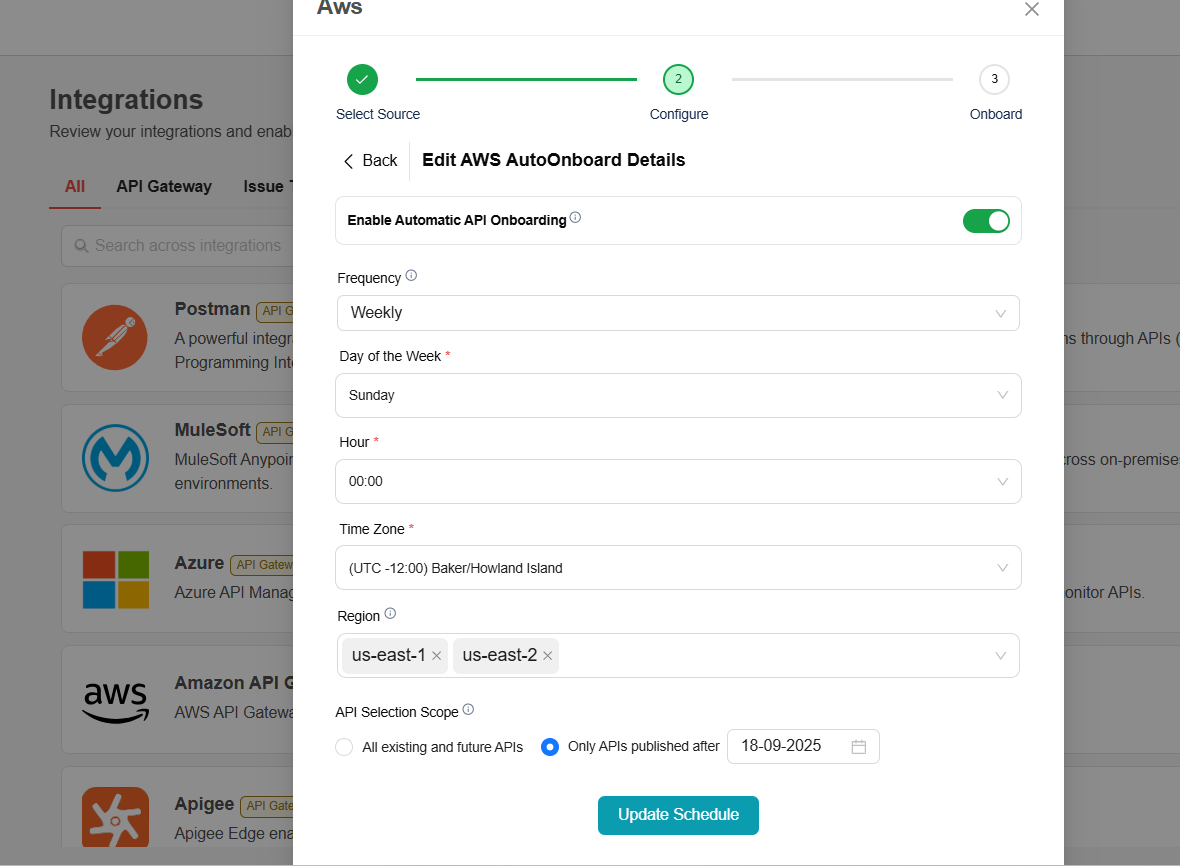The height and width of the screenshot is (866, 1180).
Task: Remove us-east-2 region tag
Action: 547,656
